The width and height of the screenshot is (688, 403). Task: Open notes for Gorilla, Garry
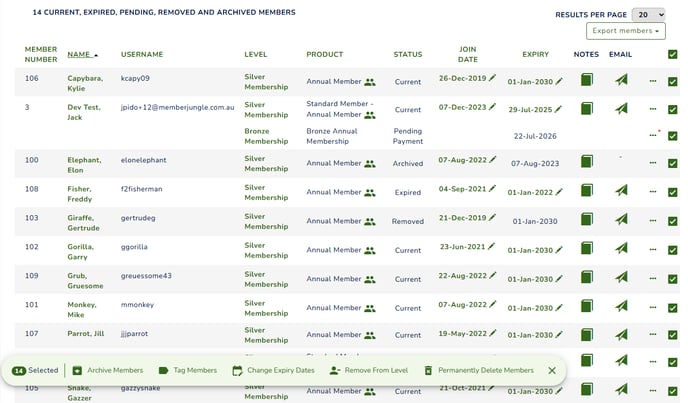pyautogui.click(x=587, y=248)
